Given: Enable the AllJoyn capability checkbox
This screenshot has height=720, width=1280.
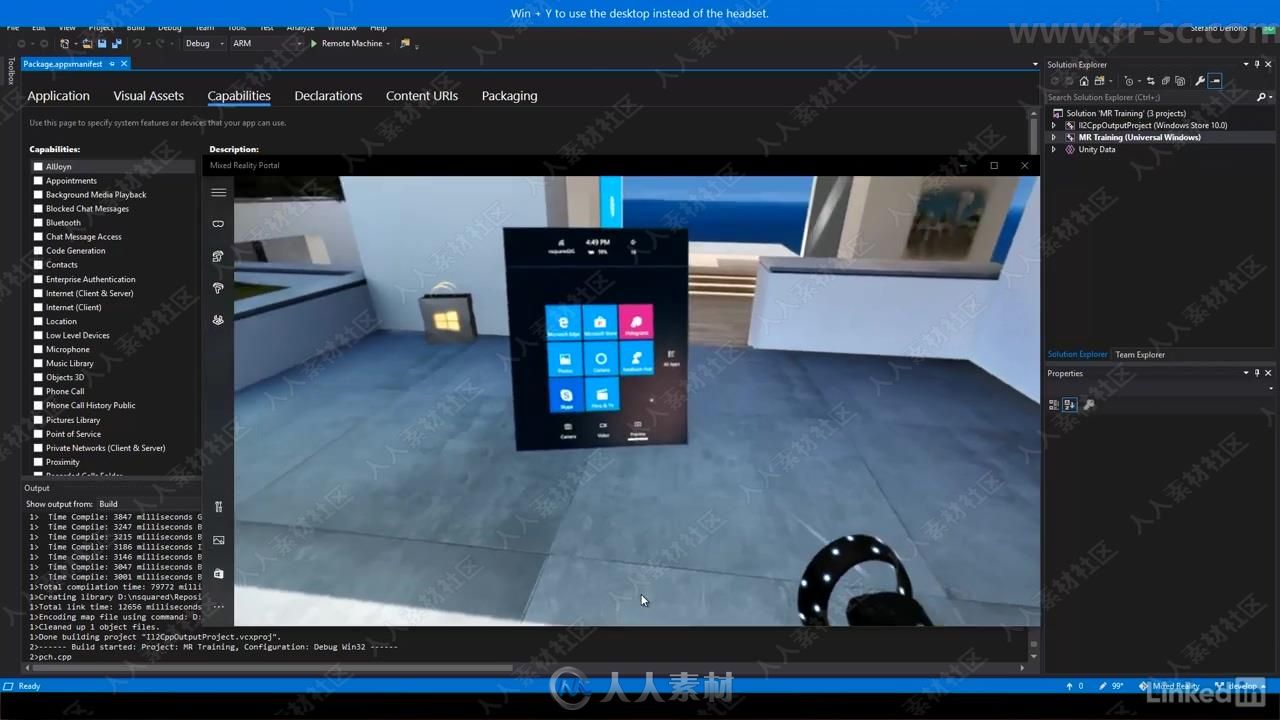Looking at the screenshot, I should click(x=38, y=167).
